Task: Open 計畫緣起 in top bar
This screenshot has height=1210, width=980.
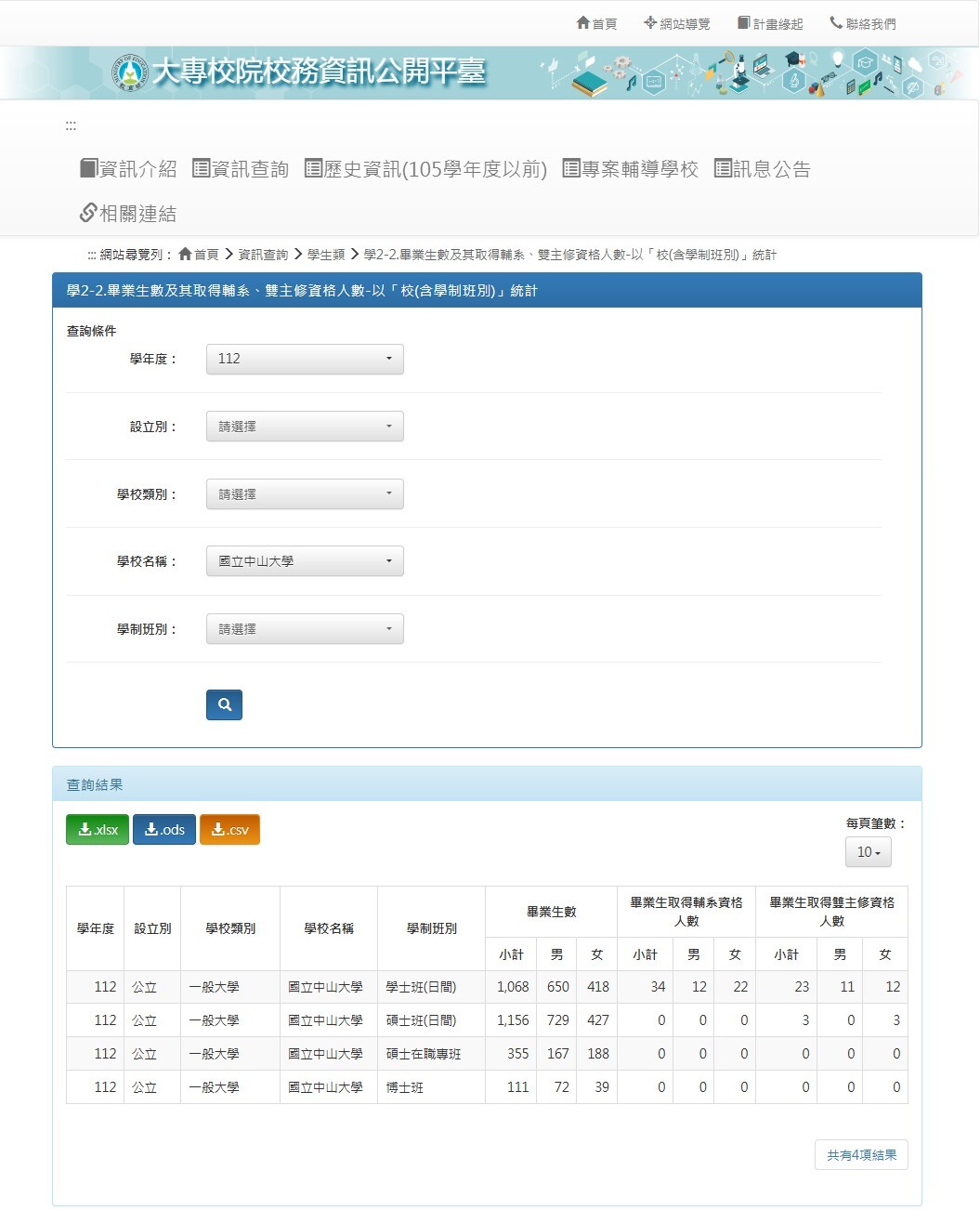Action: click(770, 23)
